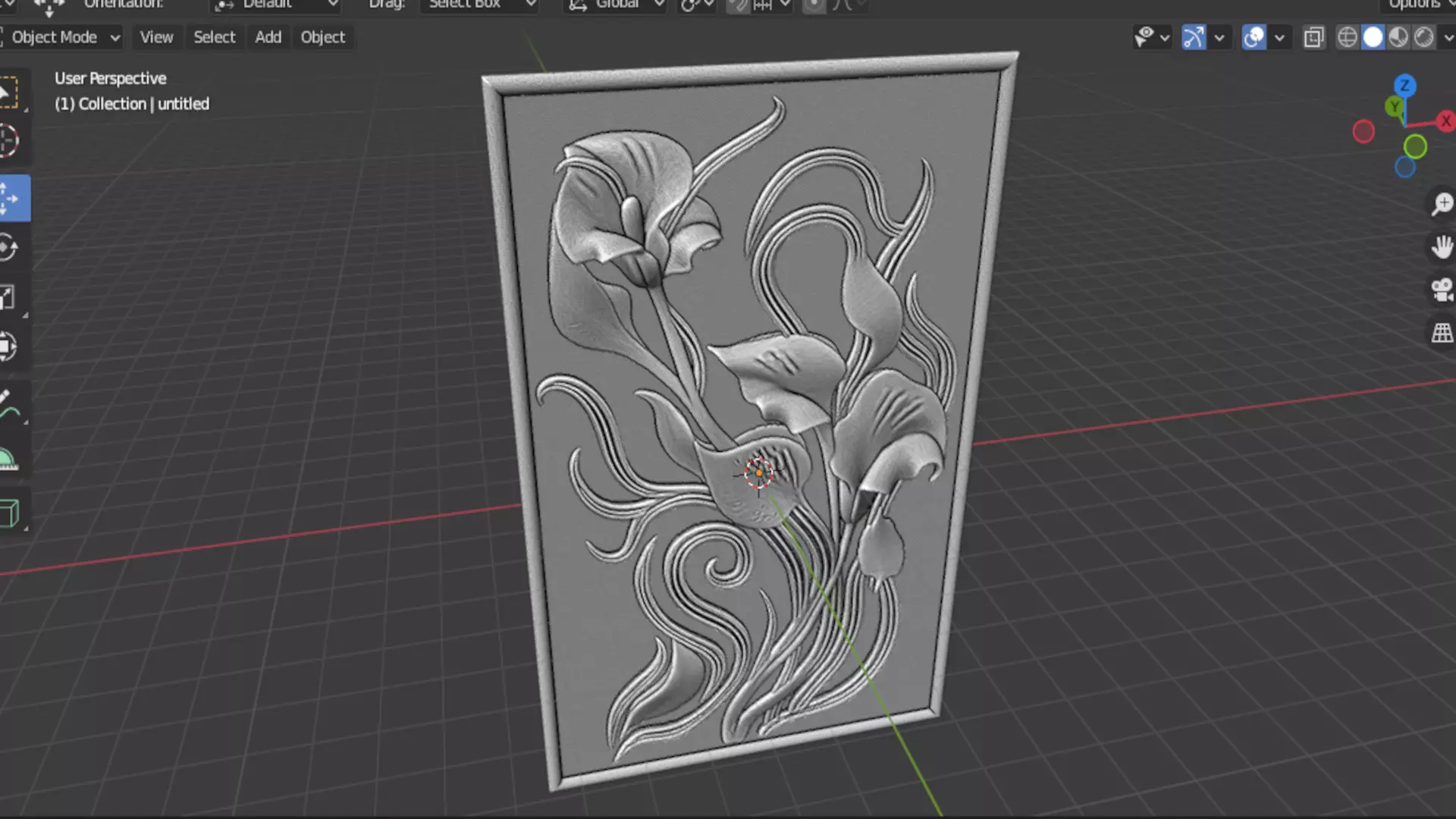The height and width of the screenshot is (819, 1456).
Task: Open the Select menu
Action: click(215, 37)
